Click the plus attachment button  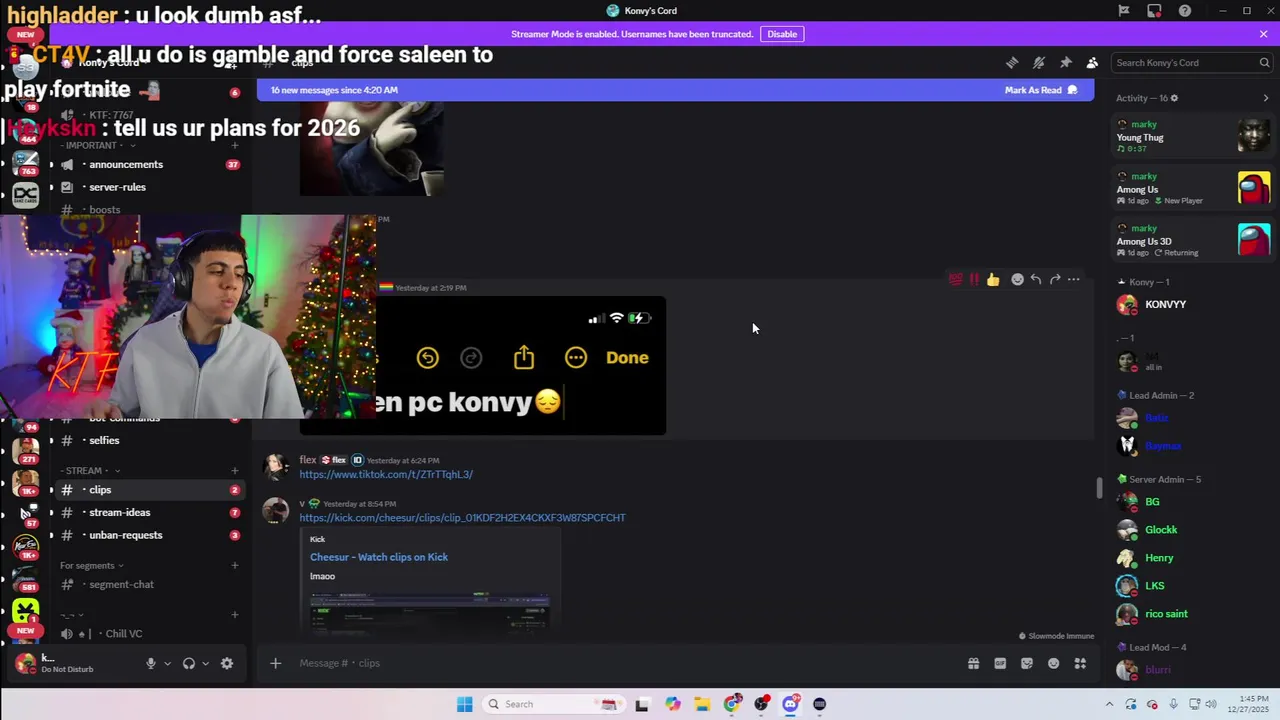pyautogui.click(x=275, y=663)
